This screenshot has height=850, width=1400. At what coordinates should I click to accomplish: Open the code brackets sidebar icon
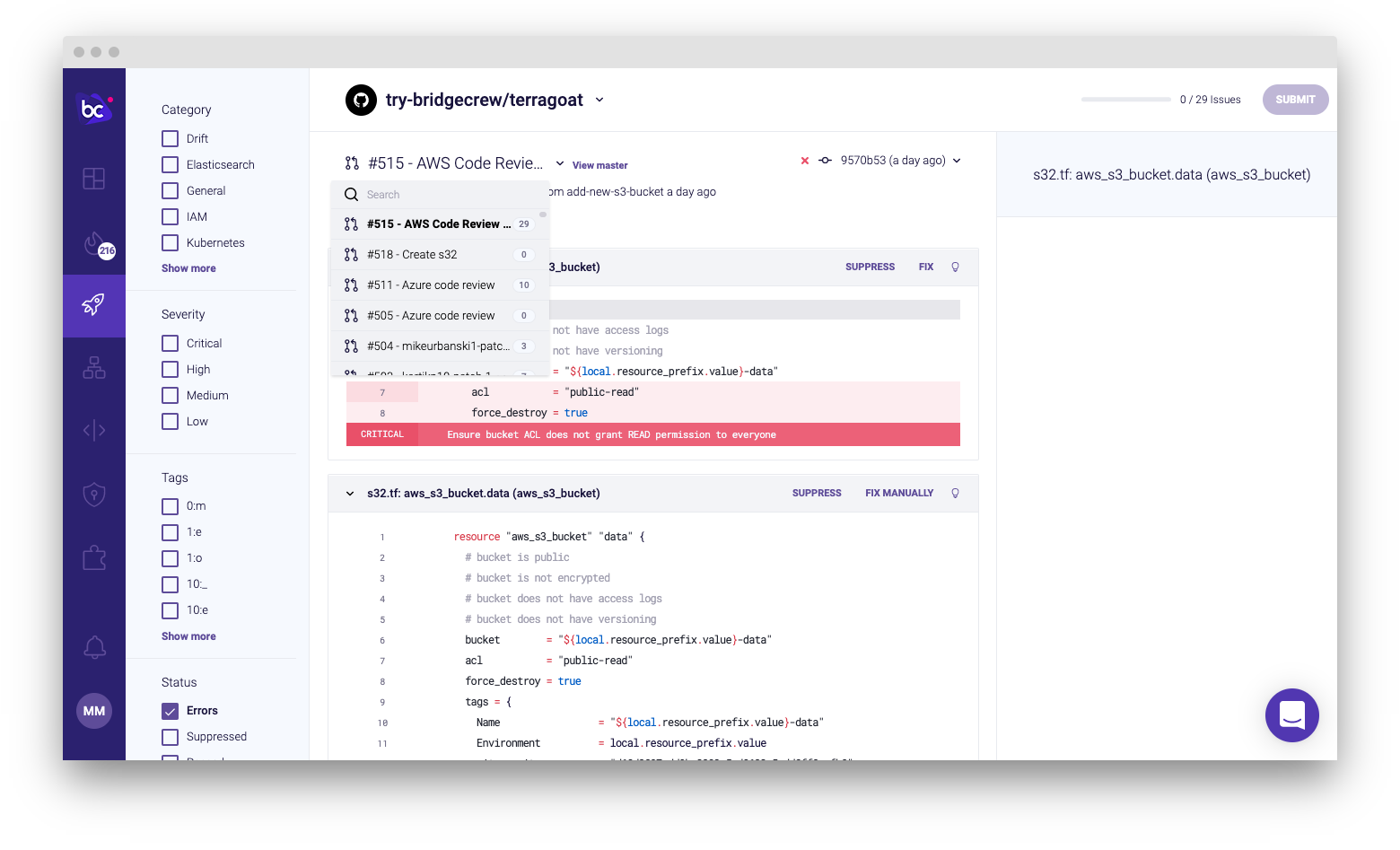click(x=94, y=431)
